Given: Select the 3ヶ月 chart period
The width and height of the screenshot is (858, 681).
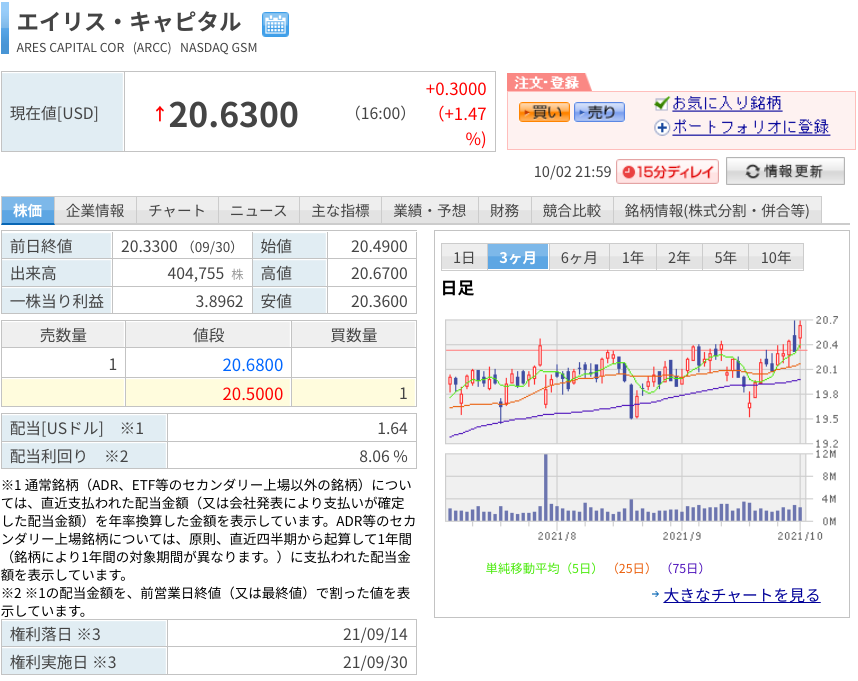Looking at the screenshot, I should coord(518,257).
